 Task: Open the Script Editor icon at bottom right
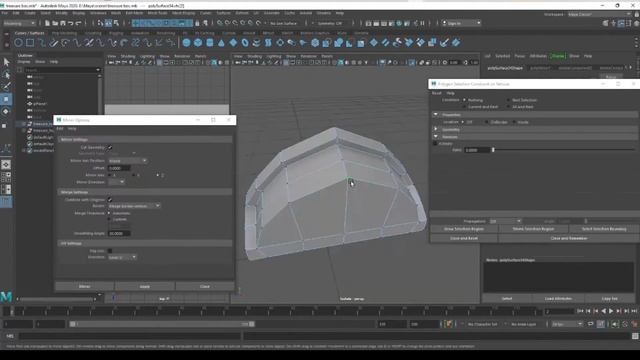(x=635, y=336)
